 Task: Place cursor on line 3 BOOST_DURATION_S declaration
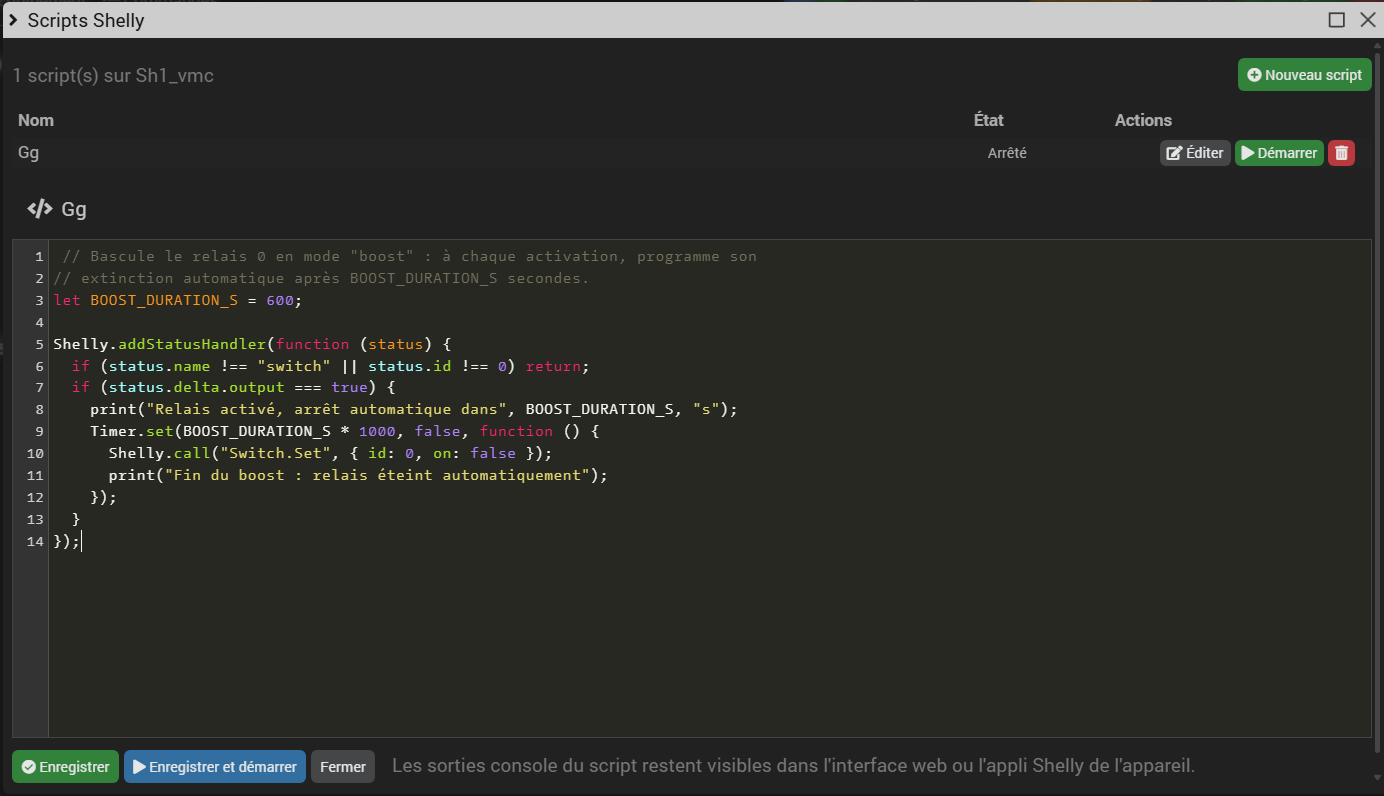click(177, 300)
